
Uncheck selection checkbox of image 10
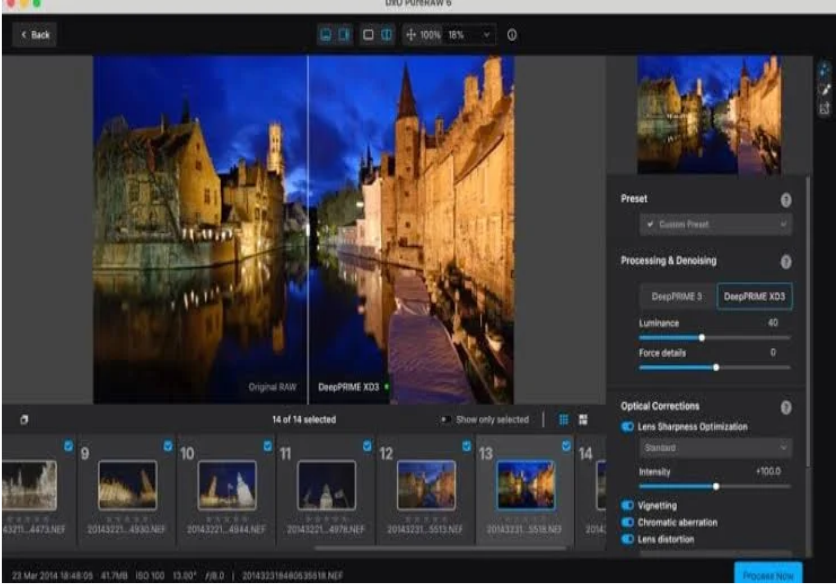pyautogui.click(x=267, y=446)
